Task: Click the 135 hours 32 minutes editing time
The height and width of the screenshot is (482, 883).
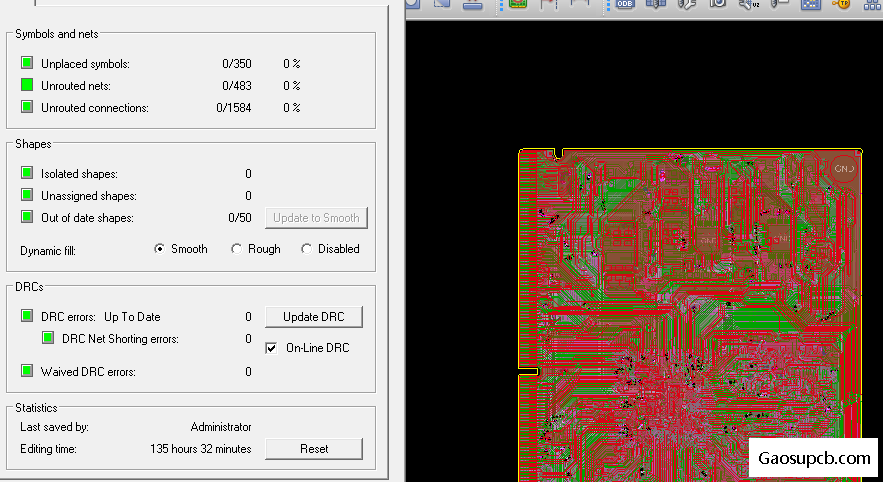Action: 200,449
